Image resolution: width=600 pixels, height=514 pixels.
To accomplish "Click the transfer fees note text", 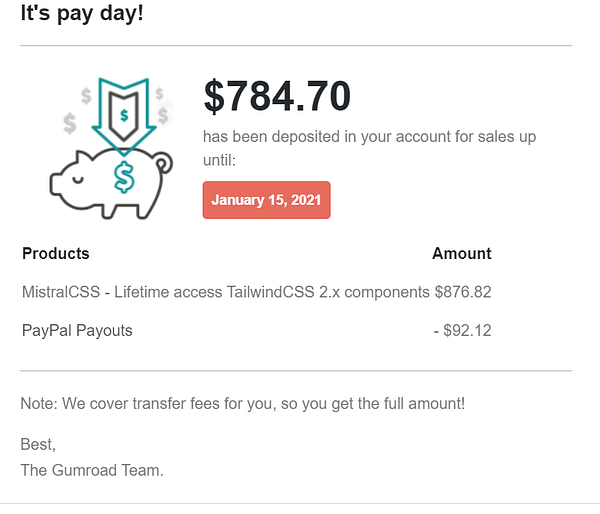I will pos(242,404).
